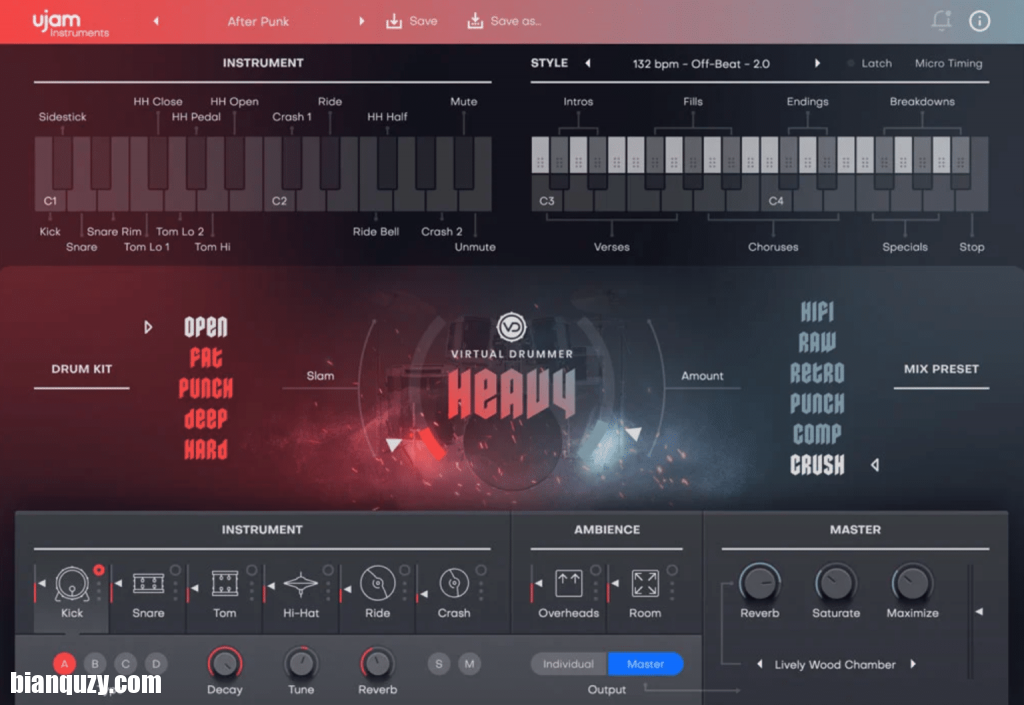Viewport: 1024px width, 705px height.
Task: Click the Mute M button
Action: (x=469, y=664)
